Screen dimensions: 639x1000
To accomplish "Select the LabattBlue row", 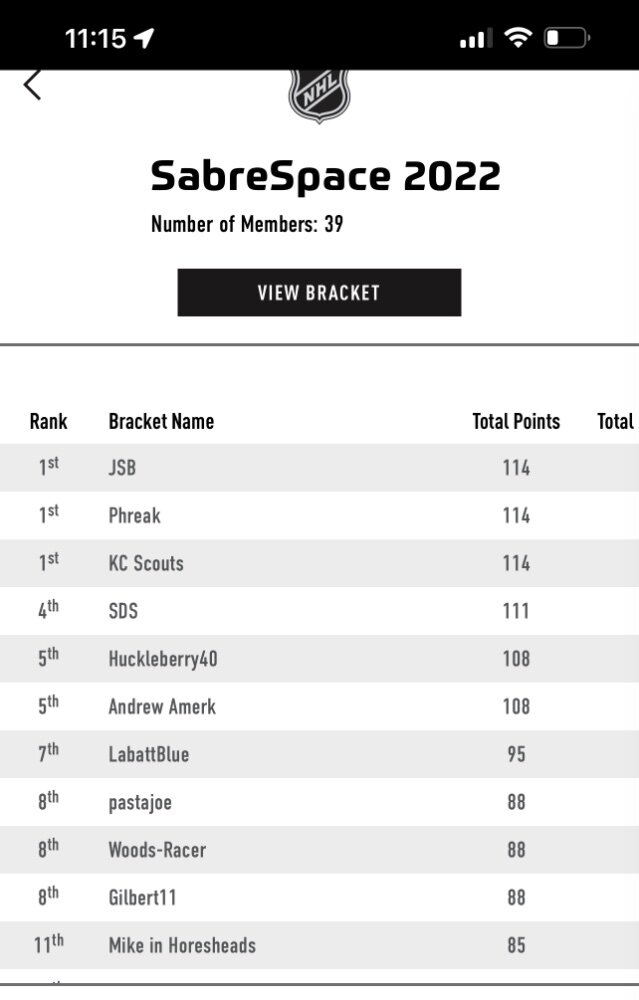I will tap(320, 754).
